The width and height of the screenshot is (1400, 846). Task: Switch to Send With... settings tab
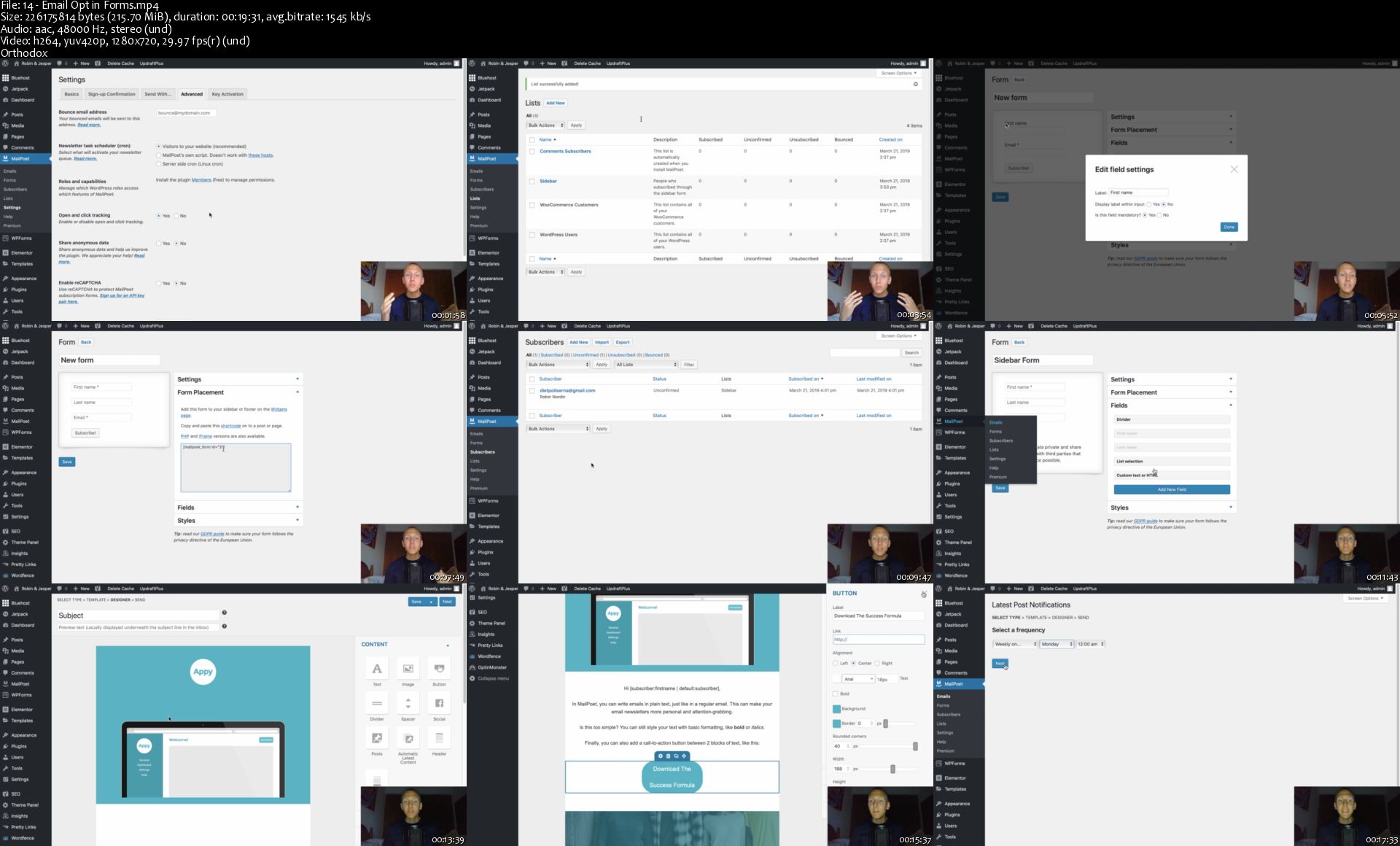[157, 94]
